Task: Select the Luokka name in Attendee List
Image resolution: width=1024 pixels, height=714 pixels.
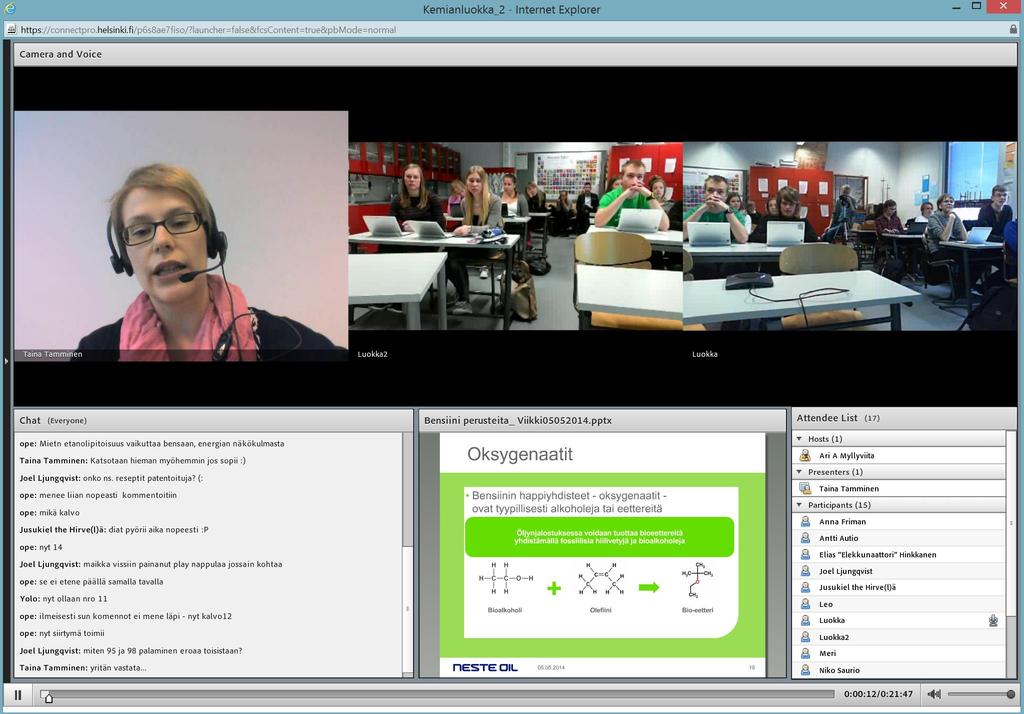Action: [x=832, y=621]
